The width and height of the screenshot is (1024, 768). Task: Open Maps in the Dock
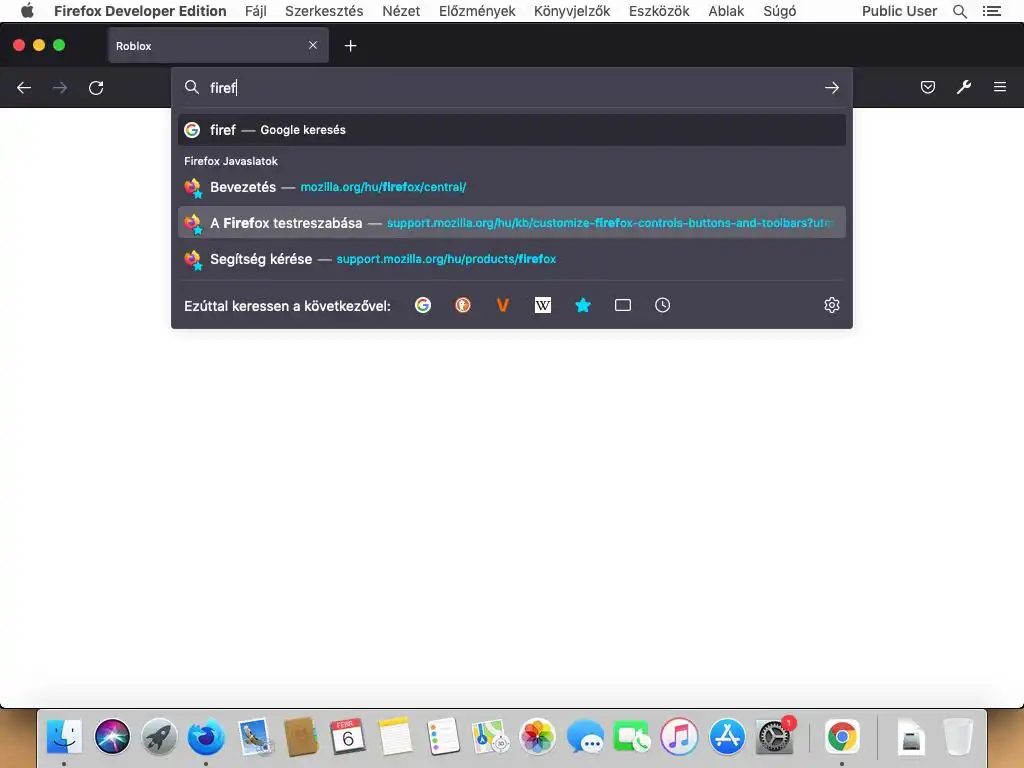coord(490,737)
